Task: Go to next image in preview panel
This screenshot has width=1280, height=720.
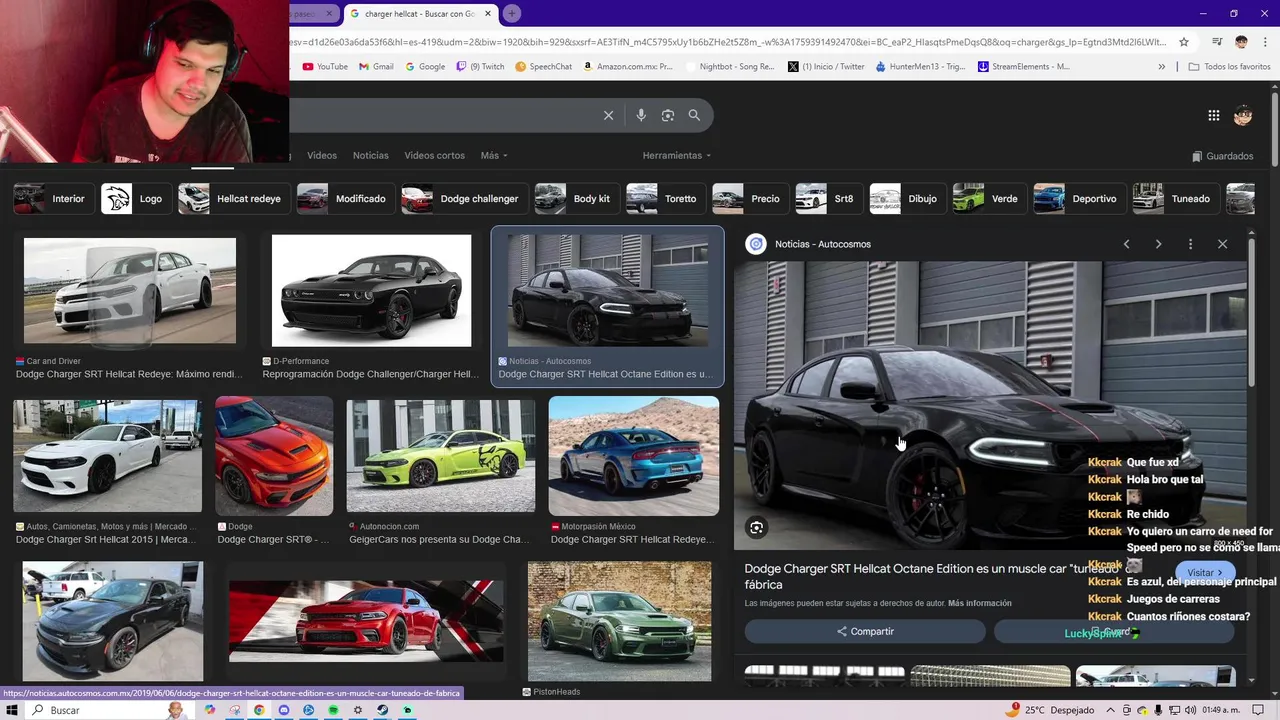Action: tap(1158, 244)
